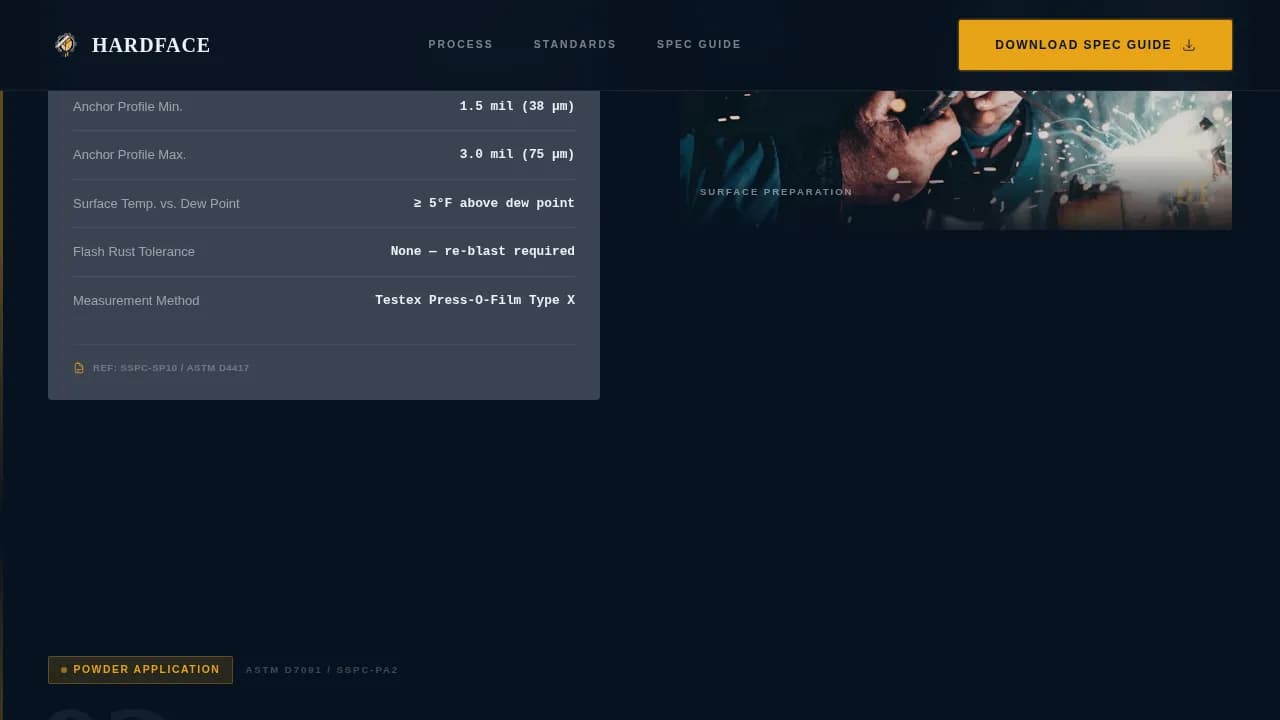
Task: Select the Powder Application badge
Action: tap(140, 670)
